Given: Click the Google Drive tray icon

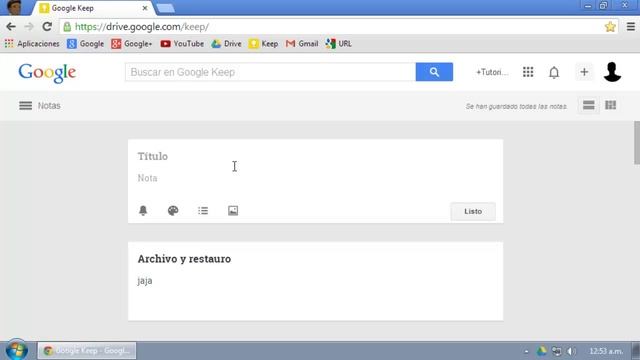Looking at the screenshot, I should (x=542, y=351).
